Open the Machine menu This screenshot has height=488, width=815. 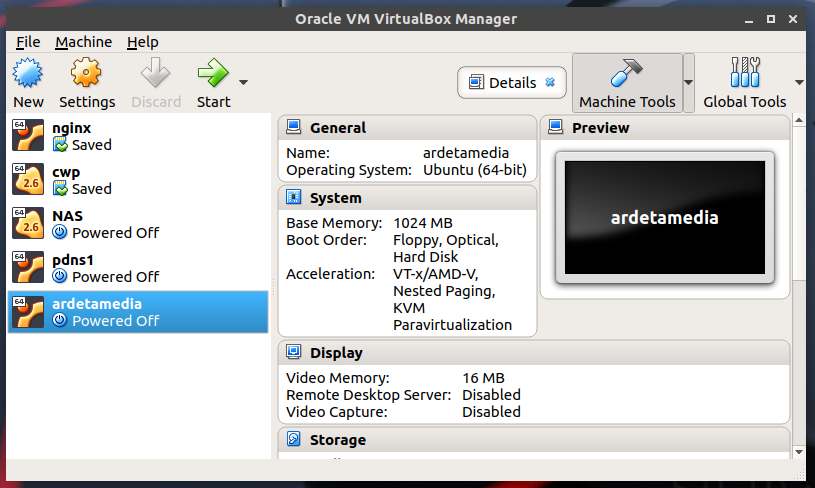pyautogui.click(x=83, y=42)
